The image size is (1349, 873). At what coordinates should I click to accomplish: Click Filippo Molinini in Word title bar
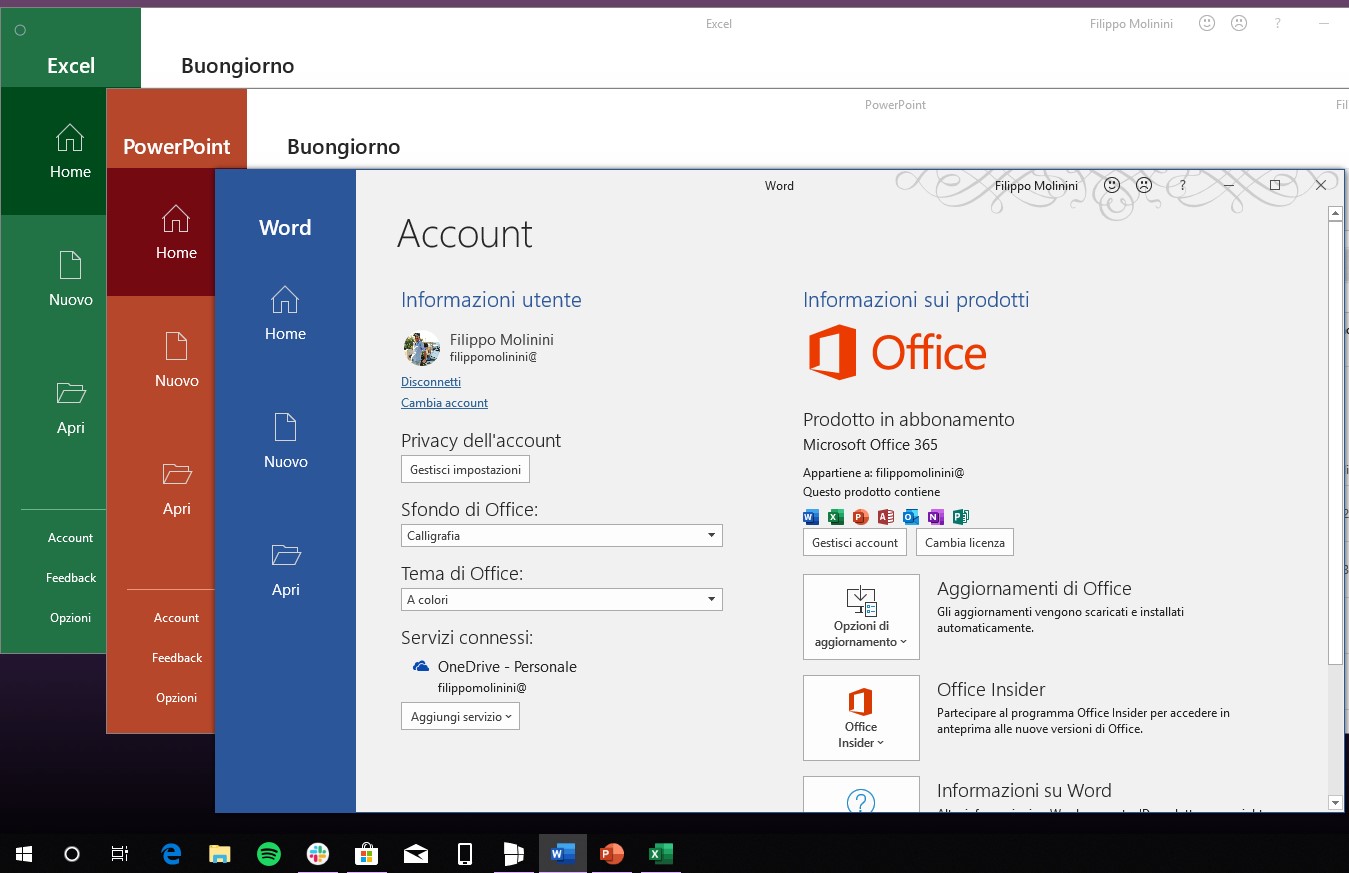(x=1036, y=186)
